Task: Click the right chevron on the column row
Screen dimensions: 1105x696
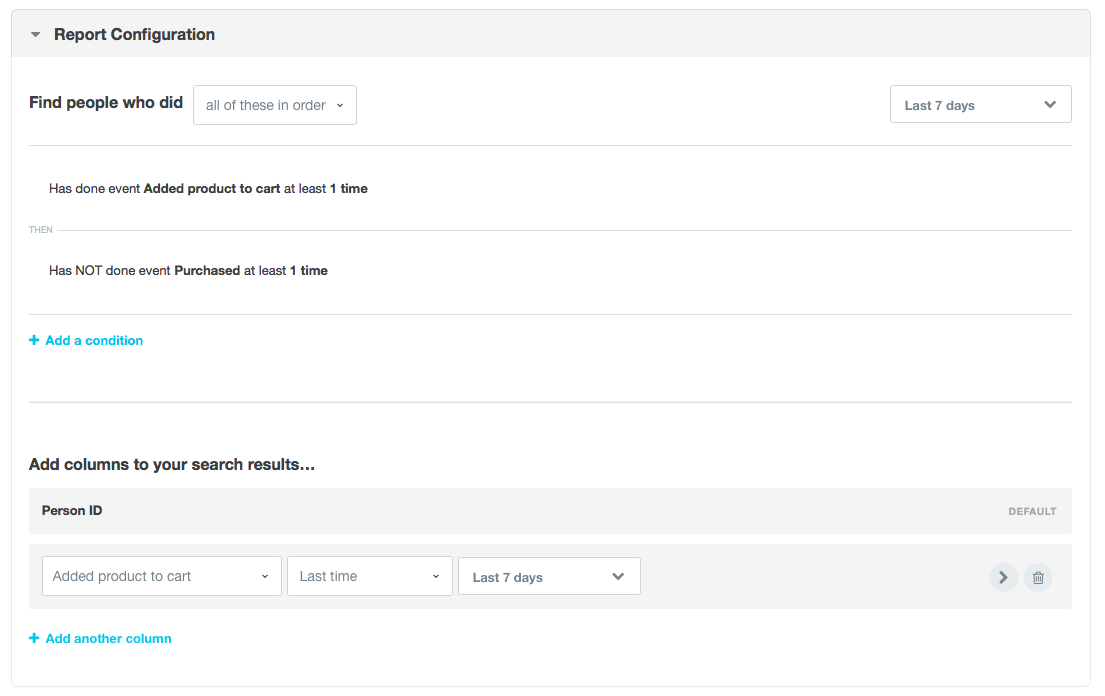Action: pyautogui.click(x=1003, y=577)
